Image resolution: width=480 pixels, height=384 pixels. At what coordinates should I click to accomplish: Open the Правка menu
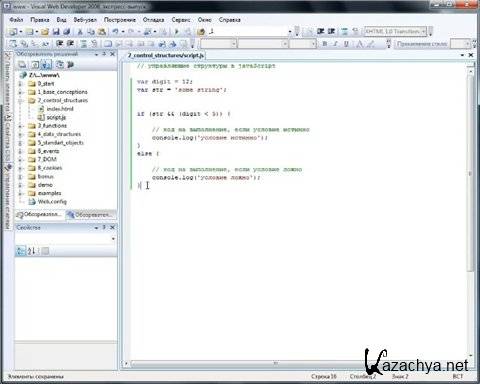(40, 20)
